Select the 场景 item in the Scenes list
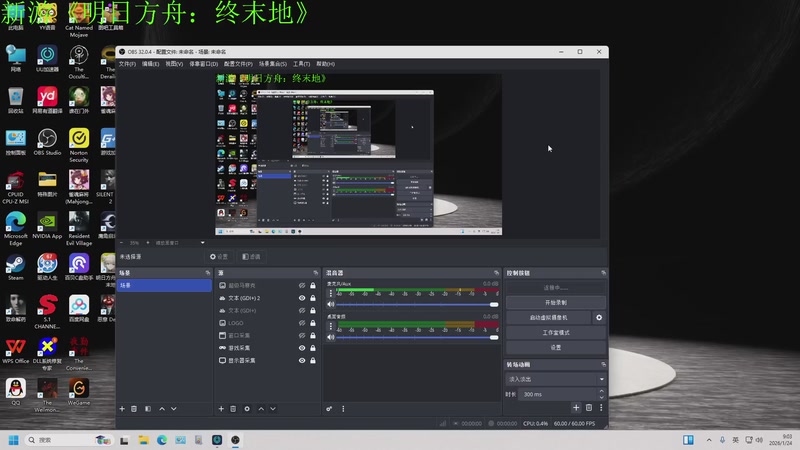The width and height of the screenshot is (800, 450). [164, 285]
